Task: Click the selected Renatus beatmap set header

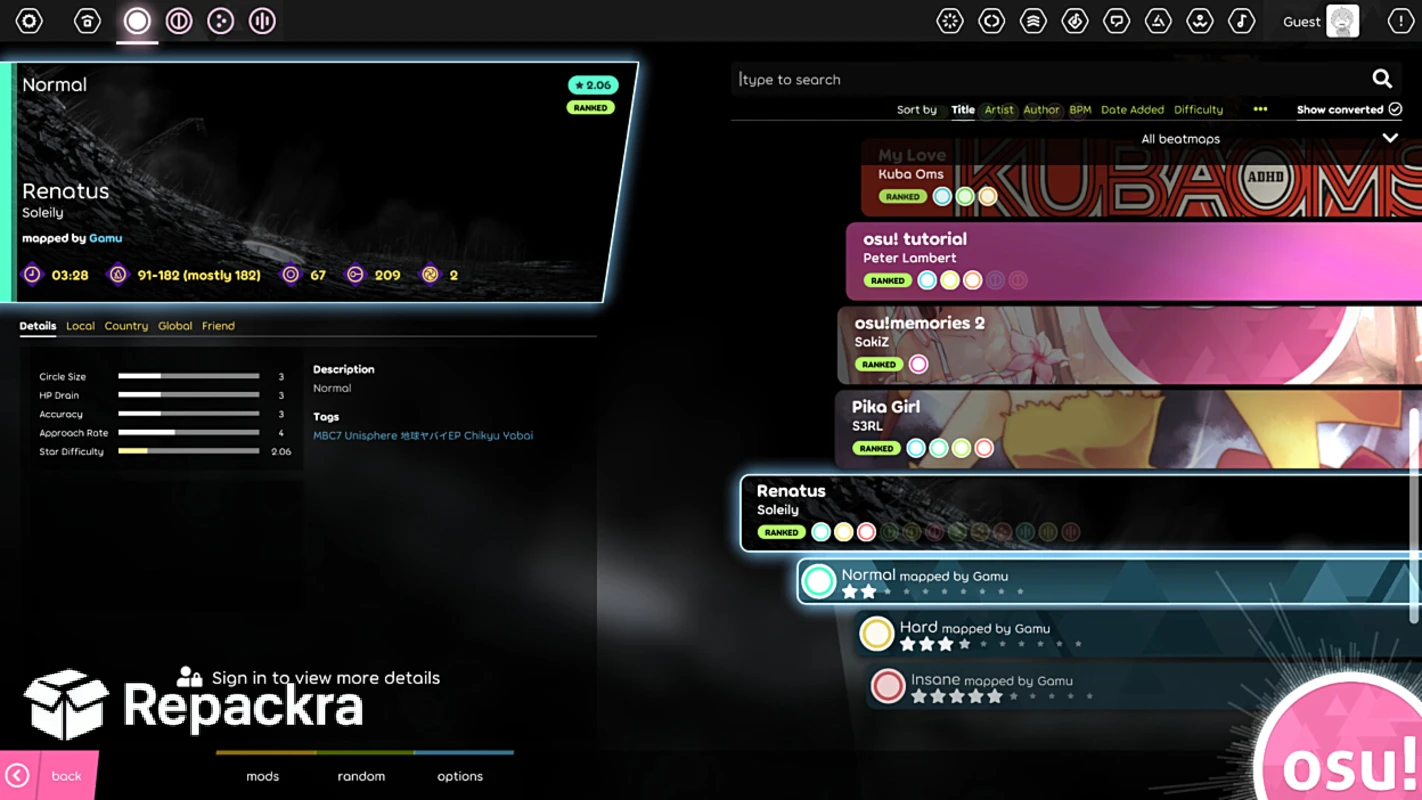Action: [1081, 513]
